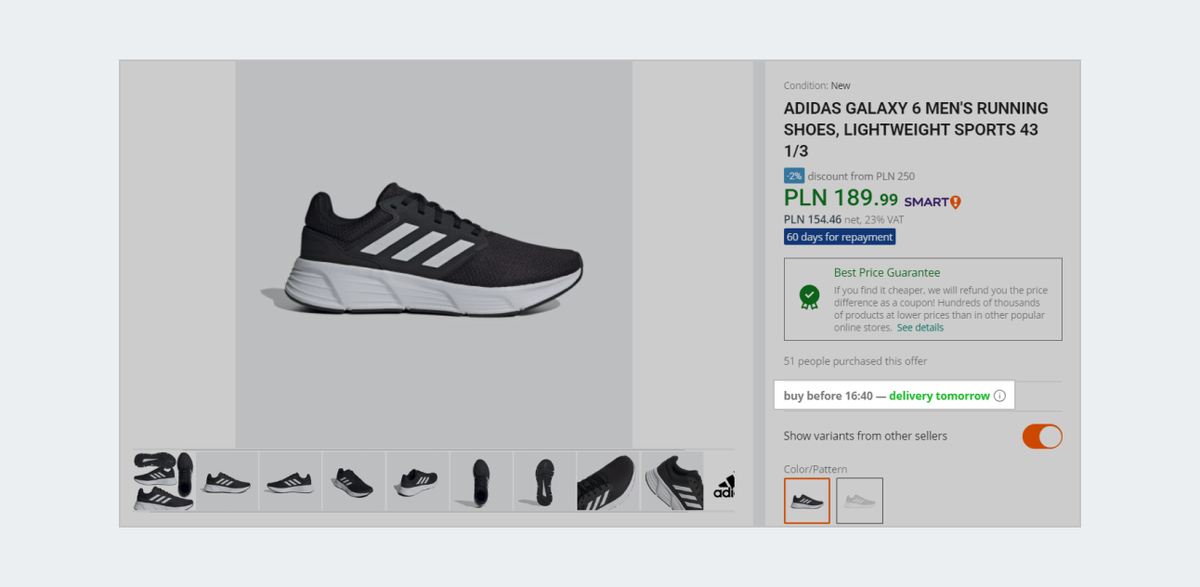Open the multi-view collage shoe thumbnail
The image size is (1200, 587).
click(x=164, y=482)
